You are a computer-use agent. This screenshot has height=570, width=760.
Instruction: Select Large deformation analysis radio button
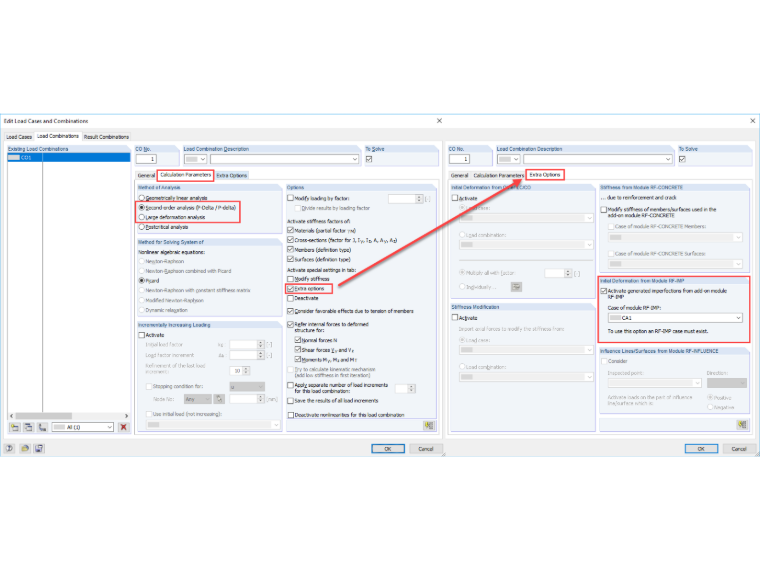[x=142, y=217]
